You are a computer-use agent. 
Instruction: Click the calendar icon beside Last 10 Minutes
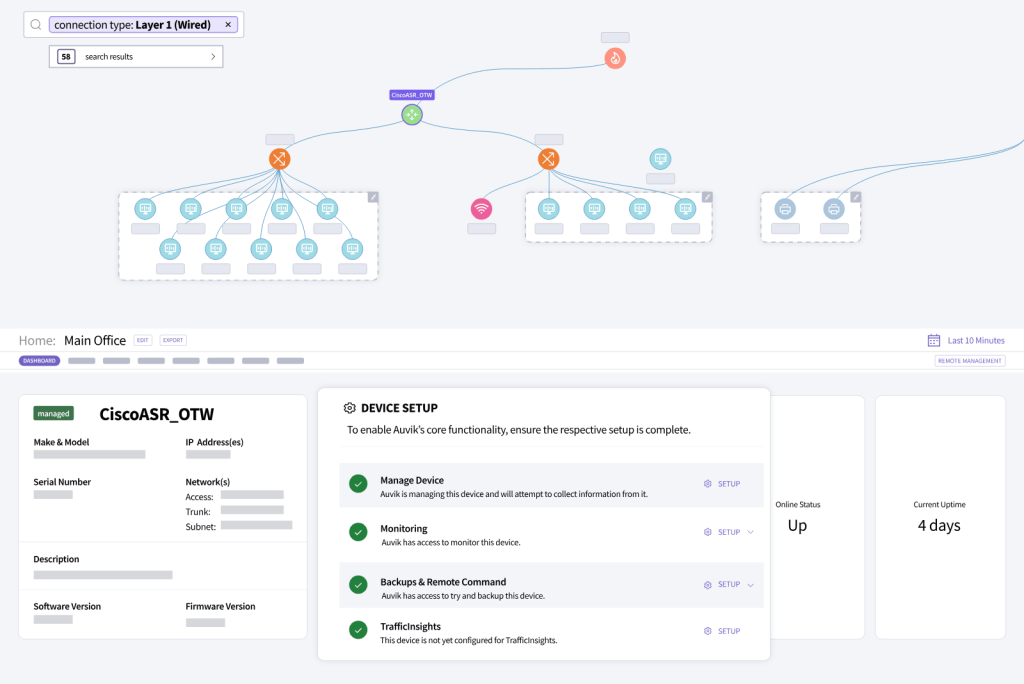pos(934,340)
